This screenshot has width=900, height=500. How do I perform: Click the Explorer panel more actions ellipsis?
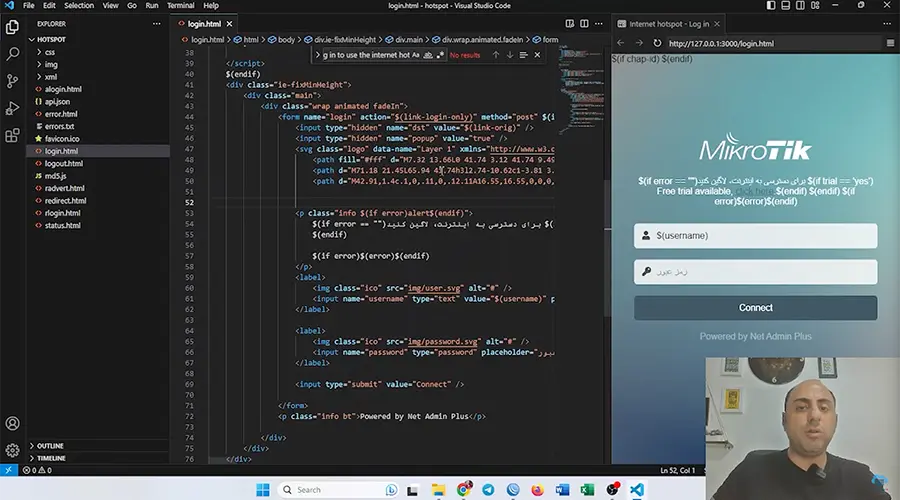click(x=157, y=24)
